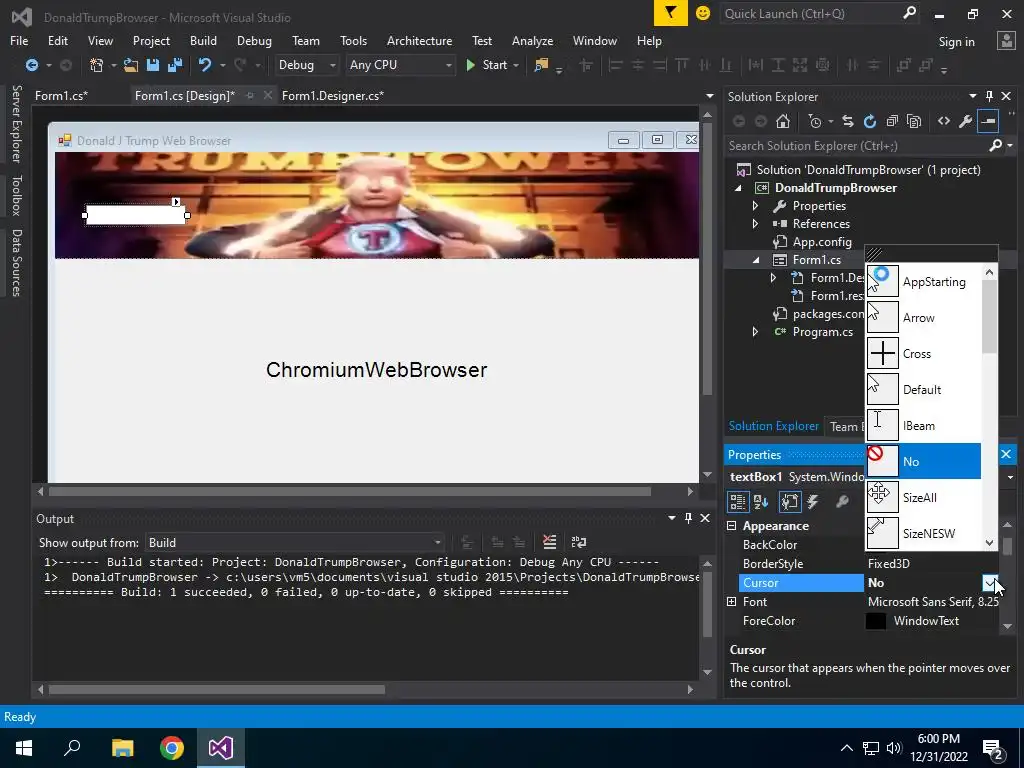Toggle Word Wrap in the Output panel
The height and width of the screenshot is (768, 1024).
579,542
